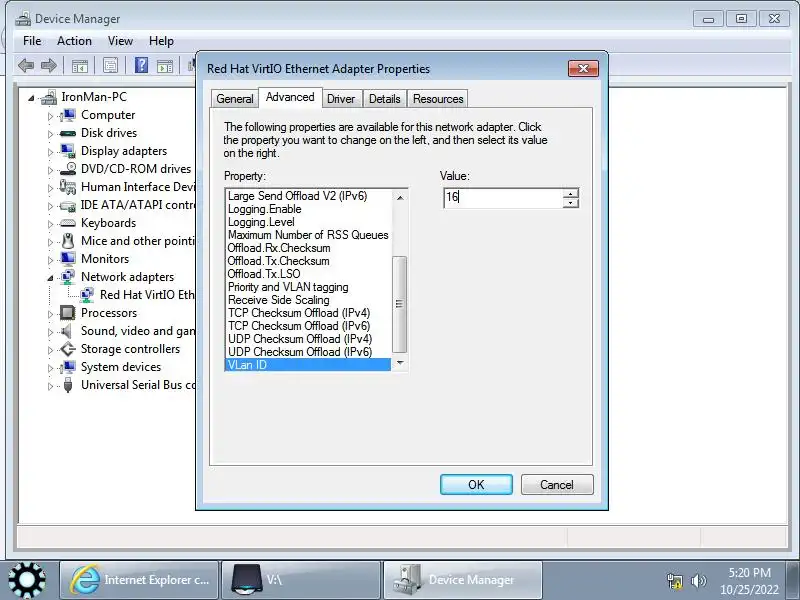Click the property list scrollbar thumb
The image size is (800, 600).
[x=399, y=304]
